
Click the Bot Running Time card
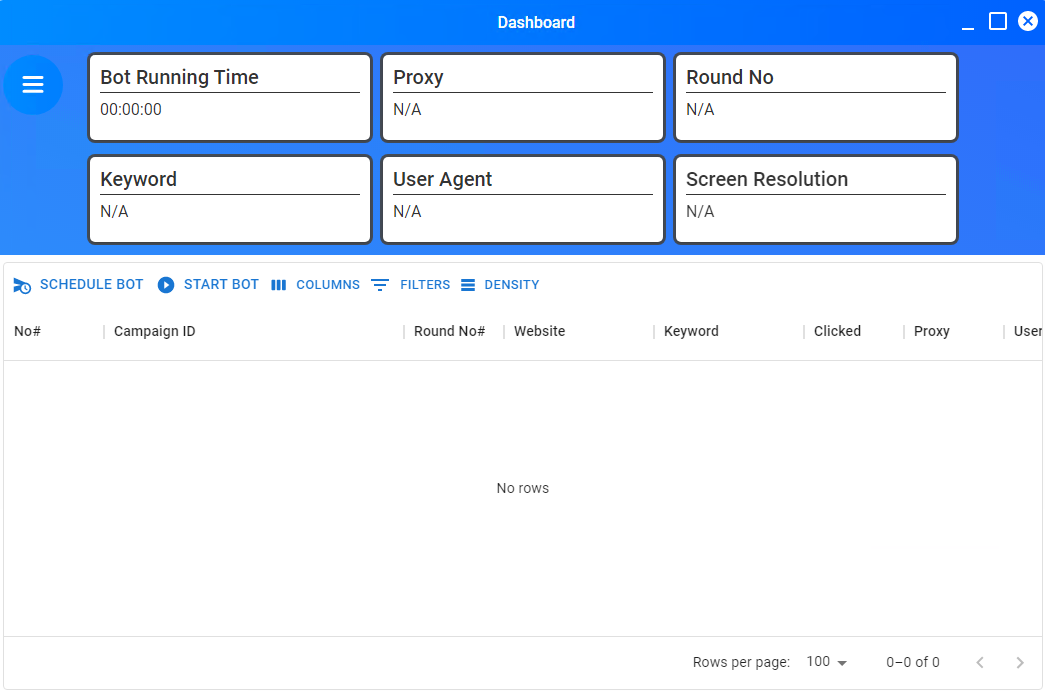click(x=230, y=97)
